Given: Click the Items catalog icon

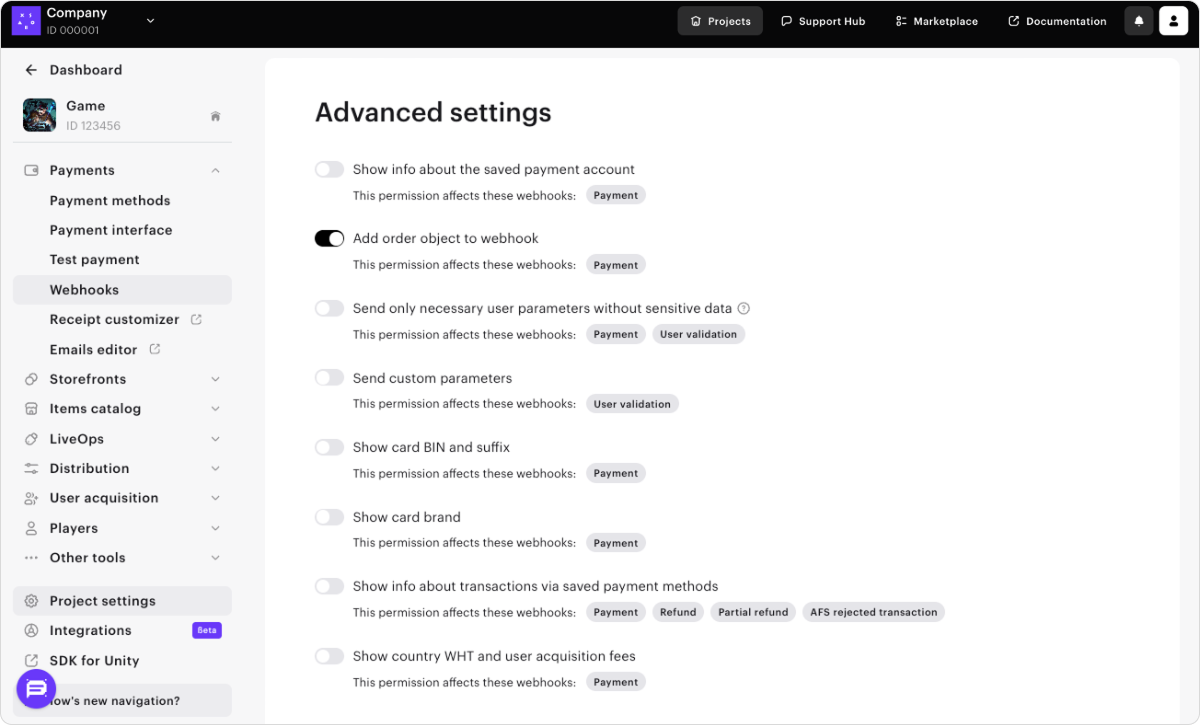Looking at the screenshot, I should tap(31, 409).
